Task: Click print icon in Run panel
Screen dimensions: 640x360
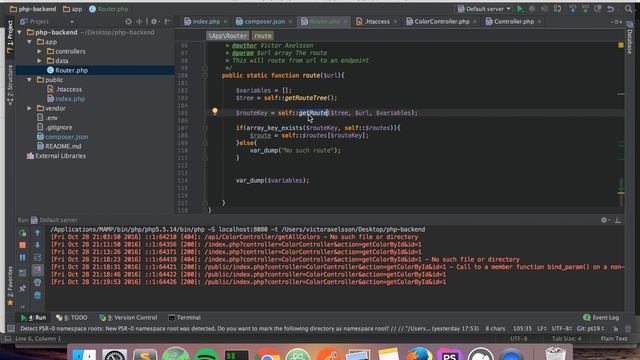Action: [x=37, y=282]
